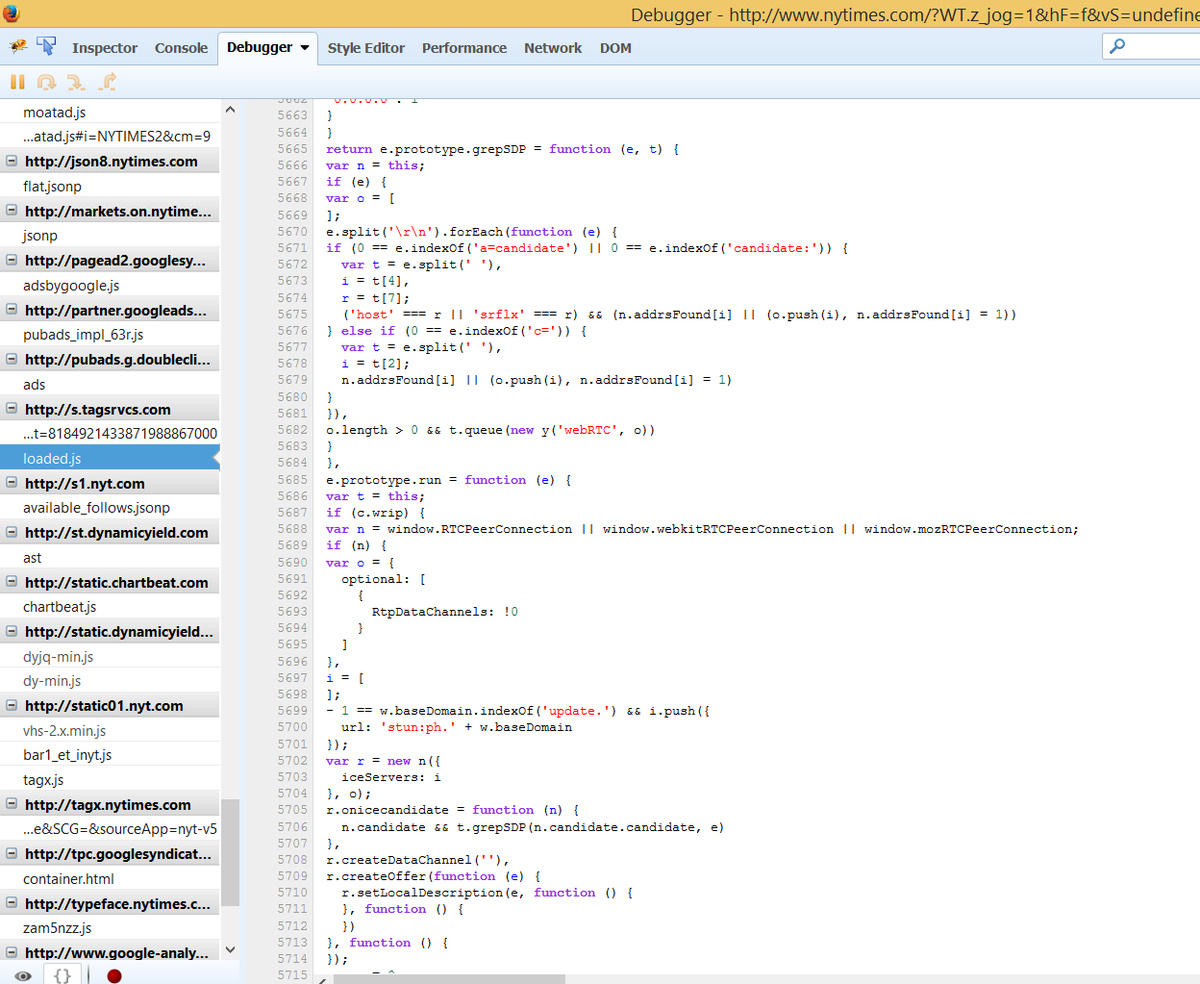Collapse the http://markets.on.nytime... group

point(12,211)
